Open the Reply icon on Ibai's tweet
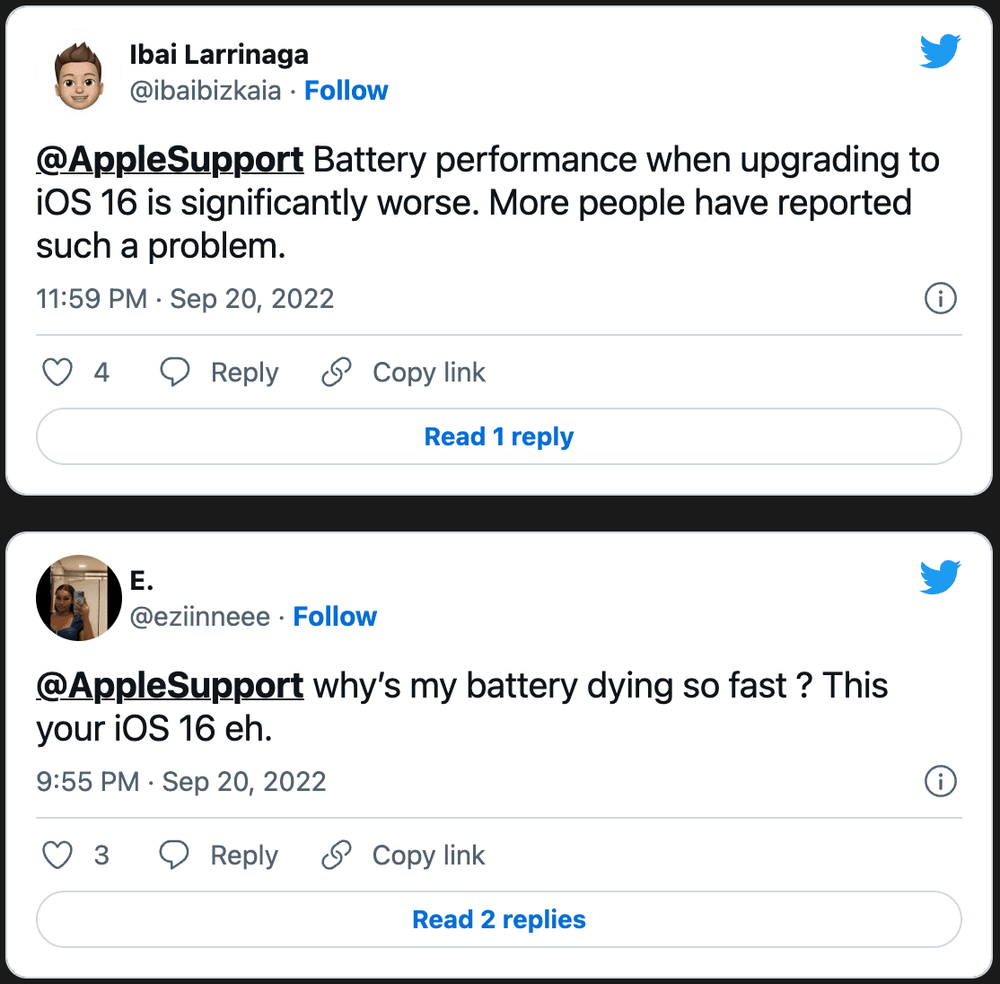The height and width of the screenshot is (984, 1000). (x=175, y=371)
